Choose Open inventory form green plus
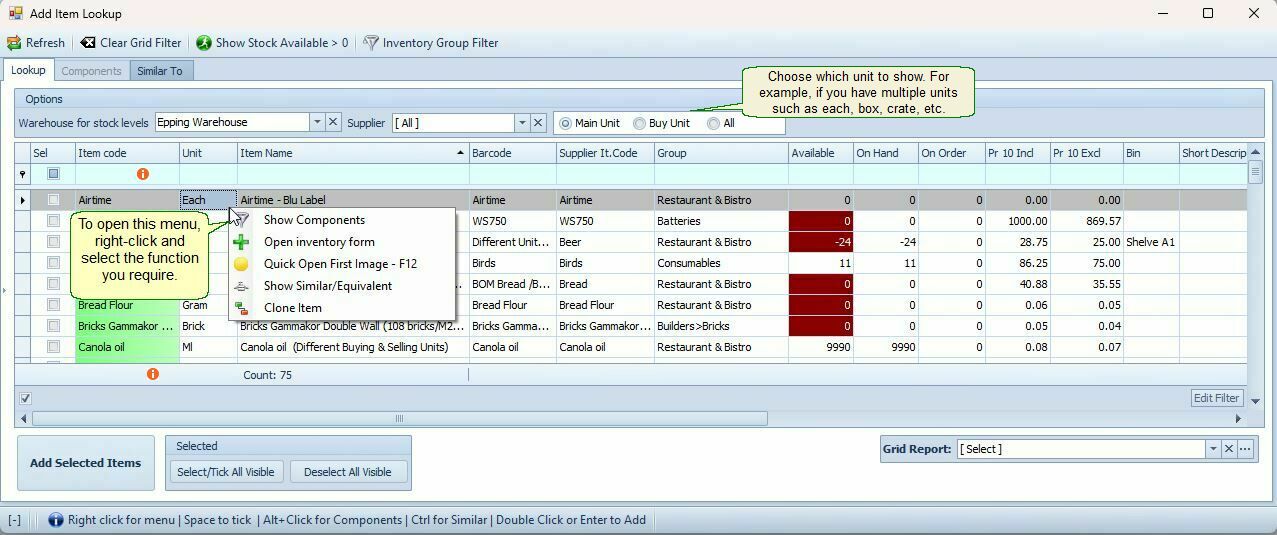This screenshot has height=535, width=1277. click(241, 242)
